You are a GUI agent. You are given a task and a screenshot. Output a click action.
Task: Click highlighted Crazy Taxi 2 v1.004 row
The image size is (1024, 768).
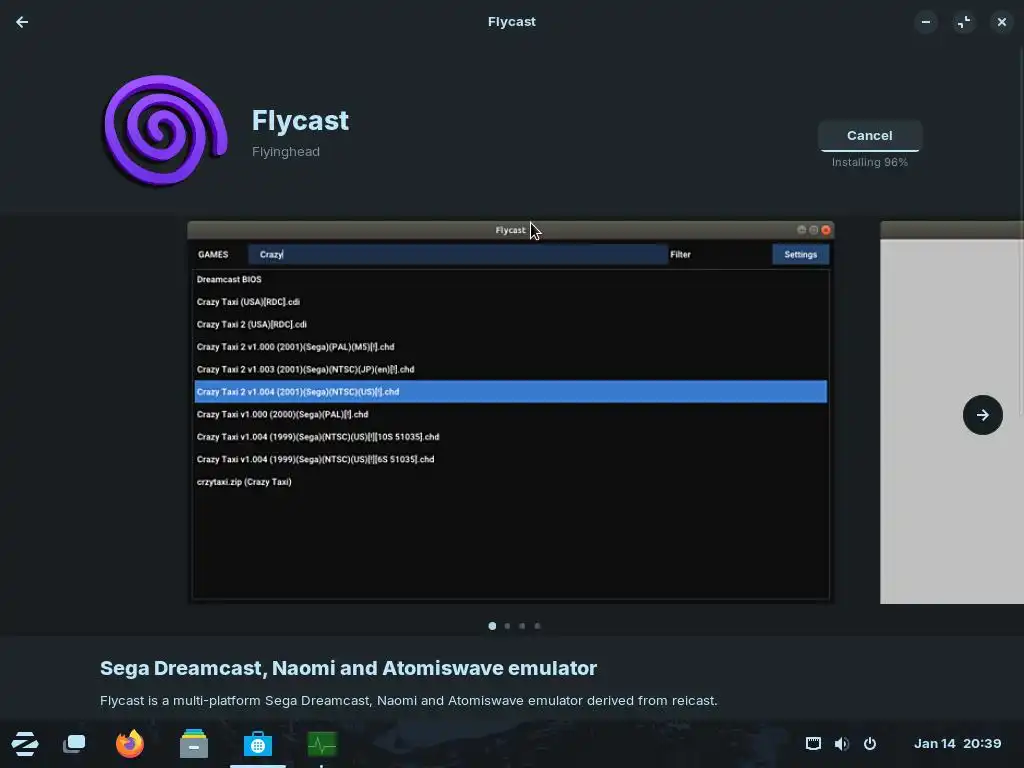click(511, 392)
